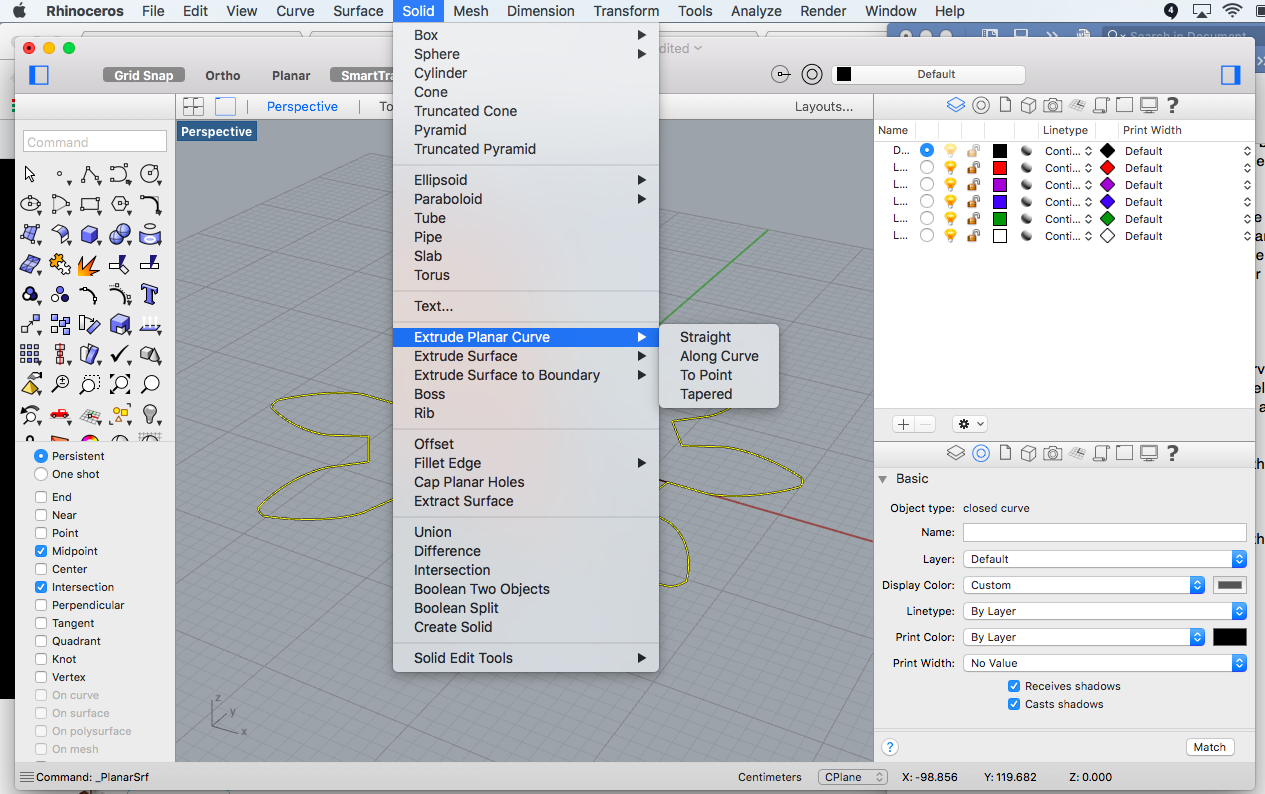
Task: Click the Layouts... button
Action: click(x=824, y=107)
